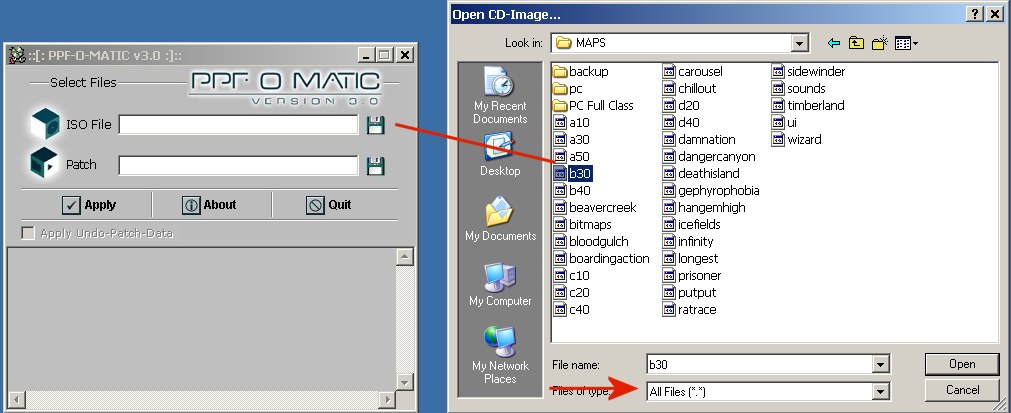Select the longest file

(691, 258)
